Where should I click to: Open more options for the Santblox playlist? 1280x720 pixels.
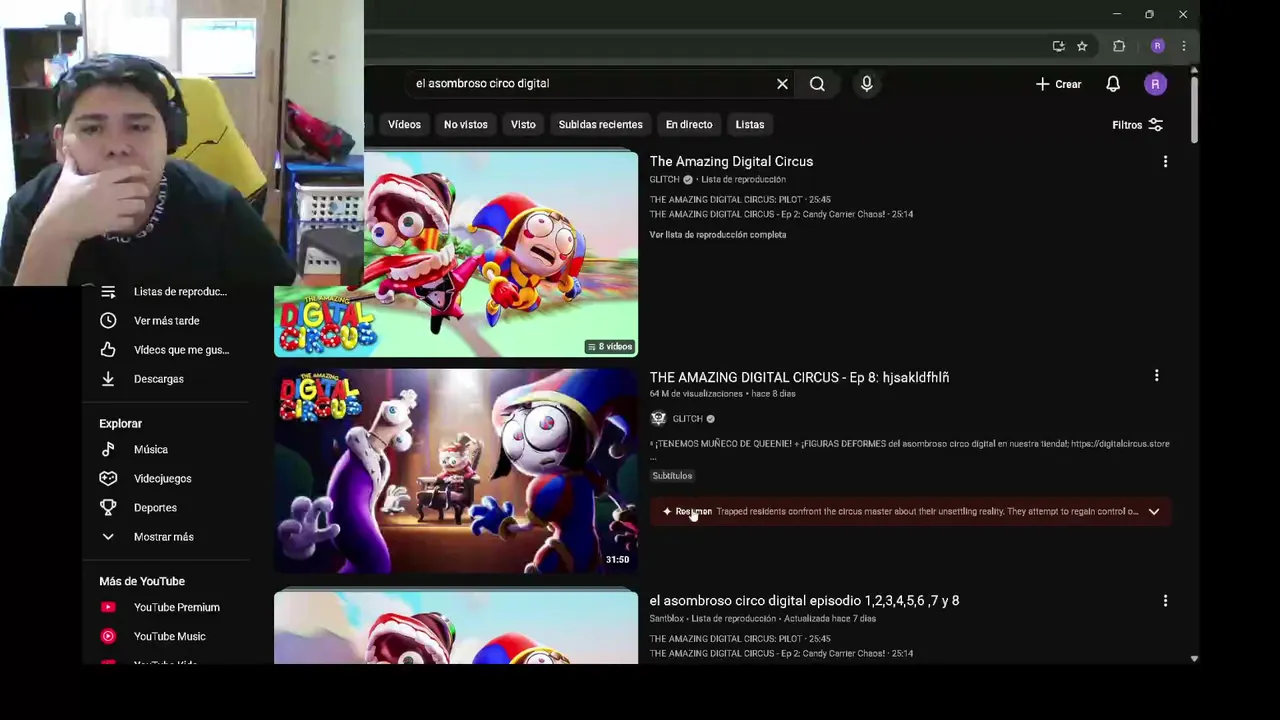(1165, 601)
